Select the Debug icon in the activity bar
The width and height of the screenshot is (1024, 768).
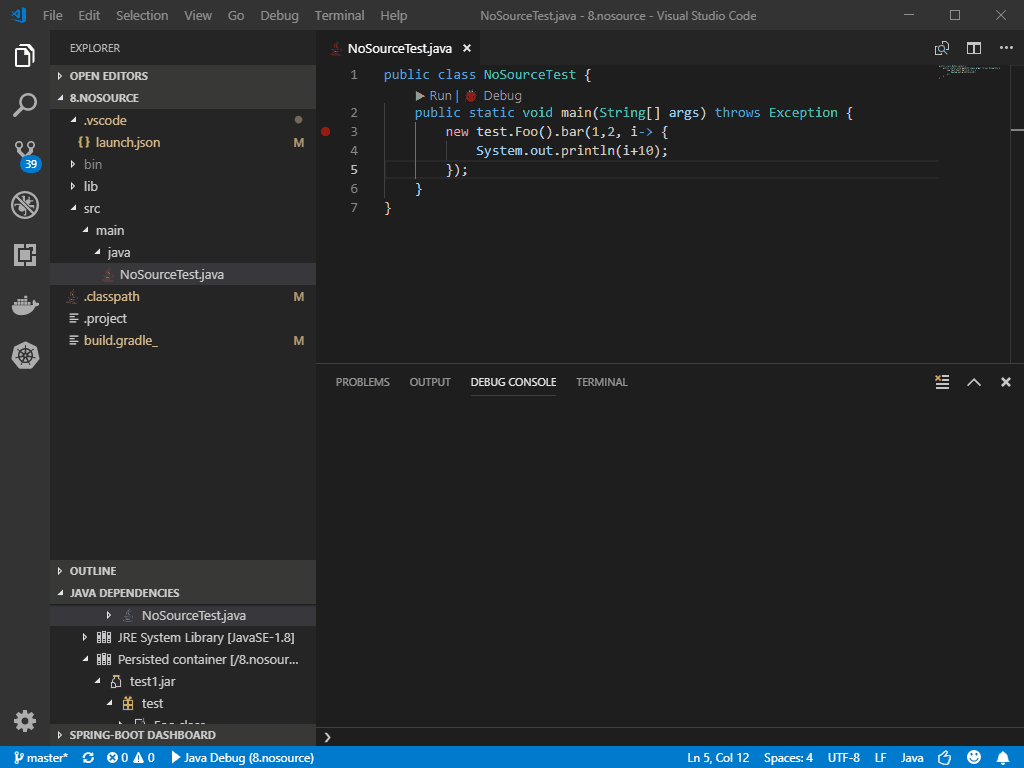coord(24,205)
